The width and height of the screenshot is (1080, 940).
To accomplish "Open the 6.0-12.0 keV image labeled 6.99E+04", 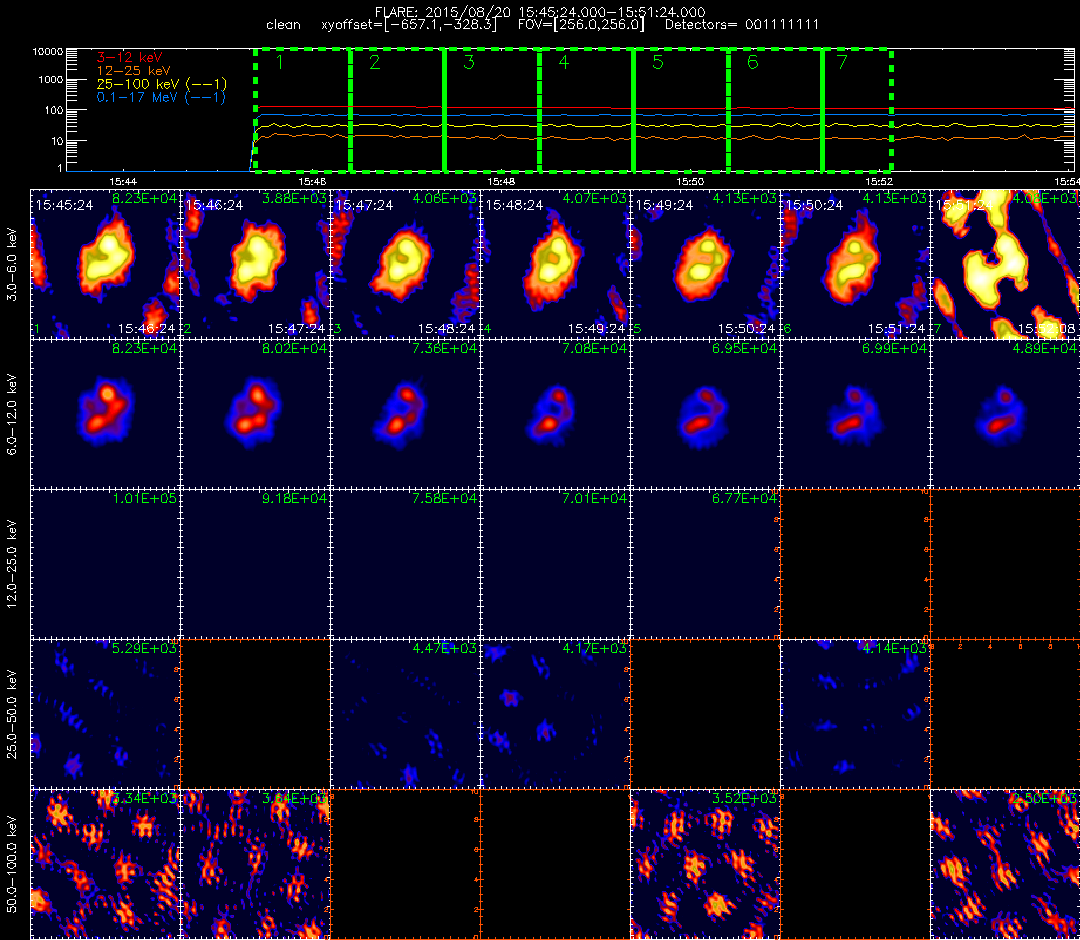I will click(855, 414).
